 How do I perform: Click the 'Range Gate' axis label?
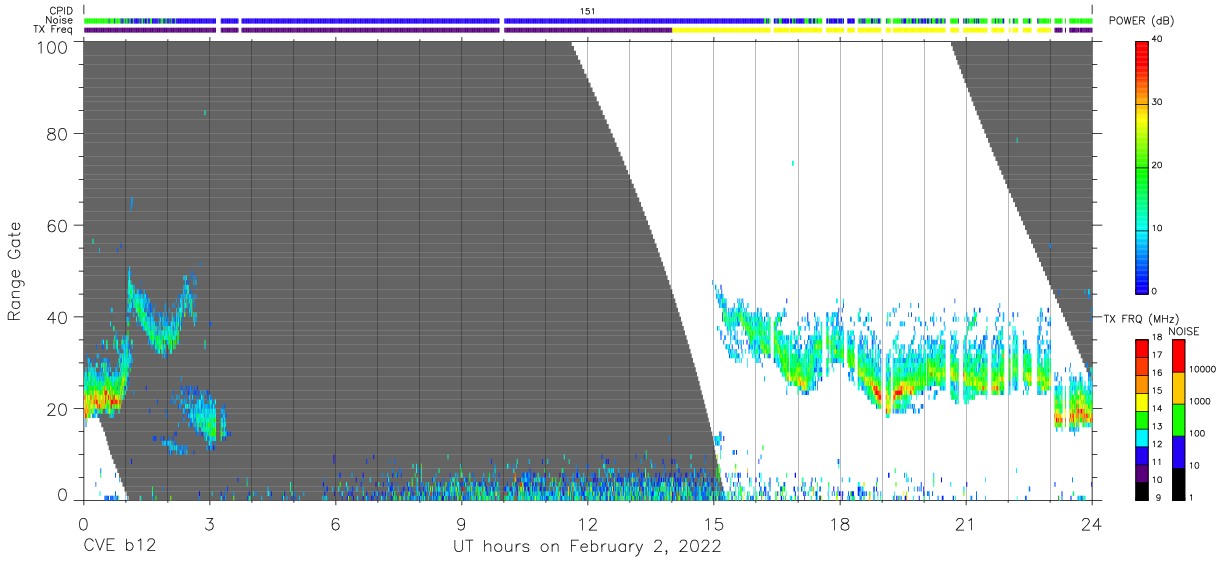coord(15,273)
